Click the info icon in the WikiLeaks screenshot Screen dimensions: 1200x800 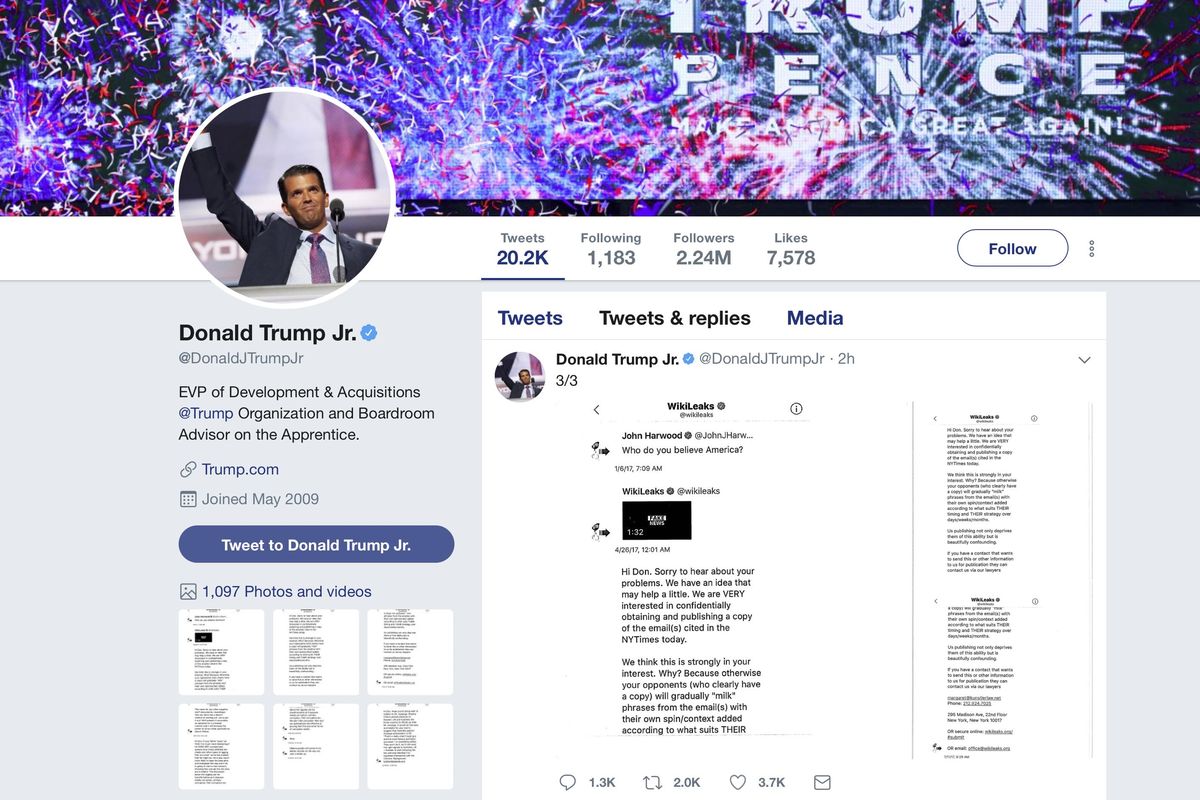[x=796, y=409]
